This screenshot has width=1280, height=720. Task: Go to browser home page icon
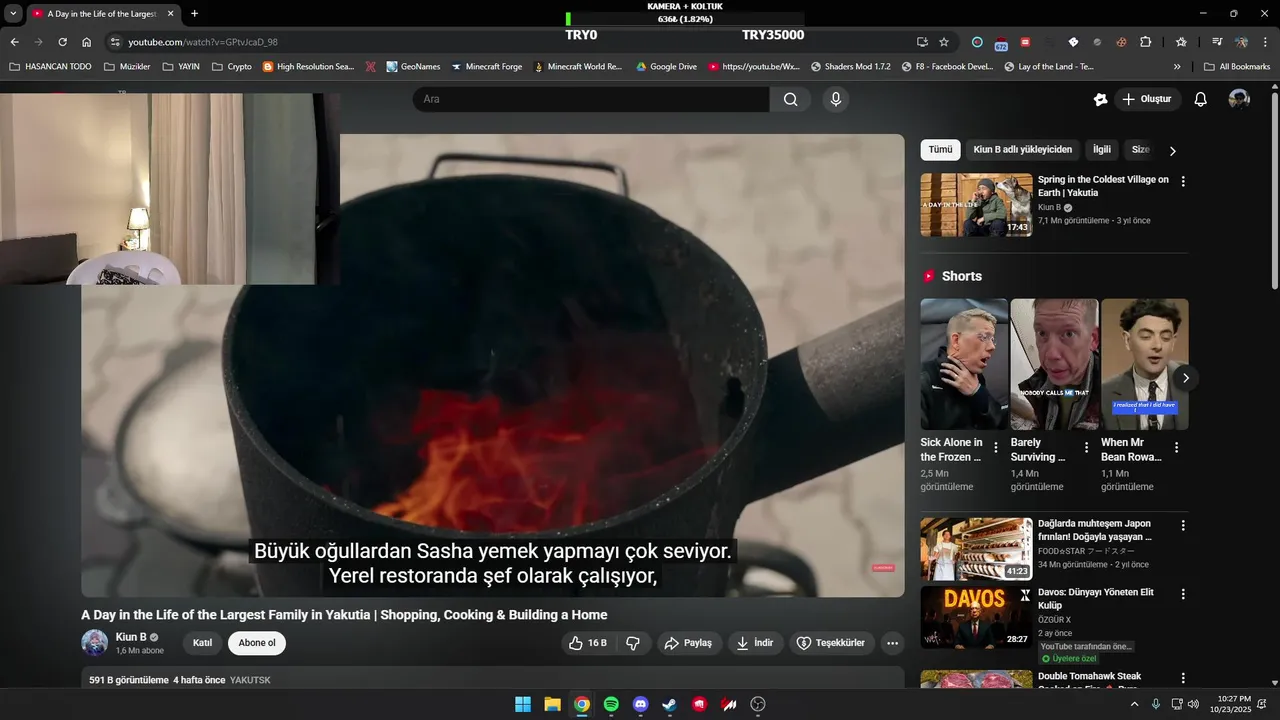pyautogui.click(x=87, y=42)
